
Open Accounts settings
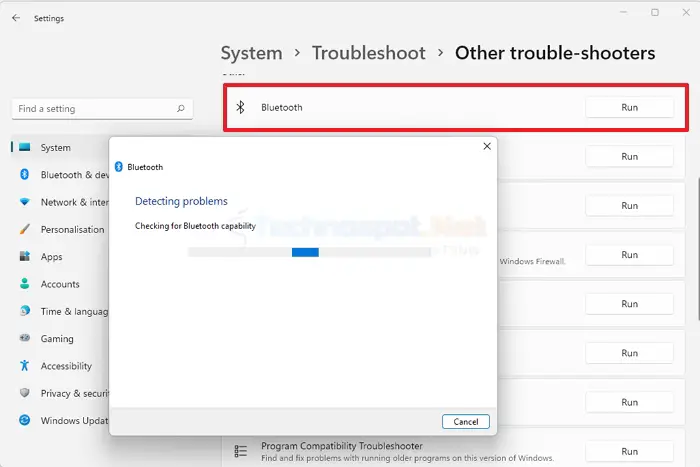click(x=60, y=284)
